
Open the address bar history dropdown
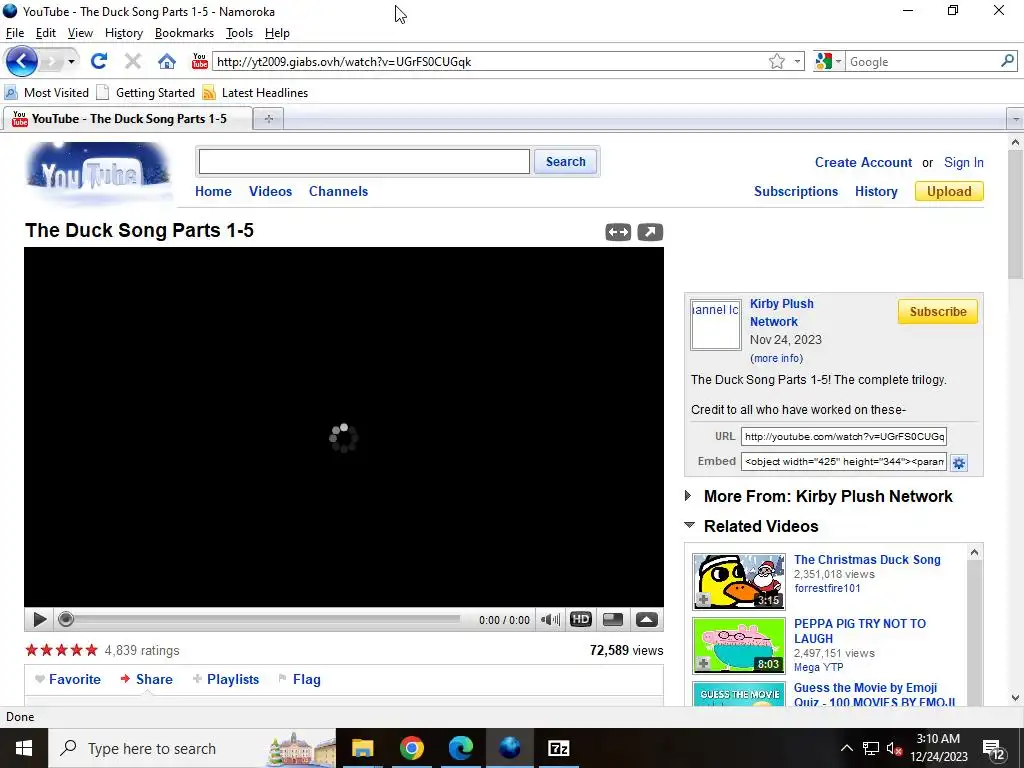click(x=797, y=61)
